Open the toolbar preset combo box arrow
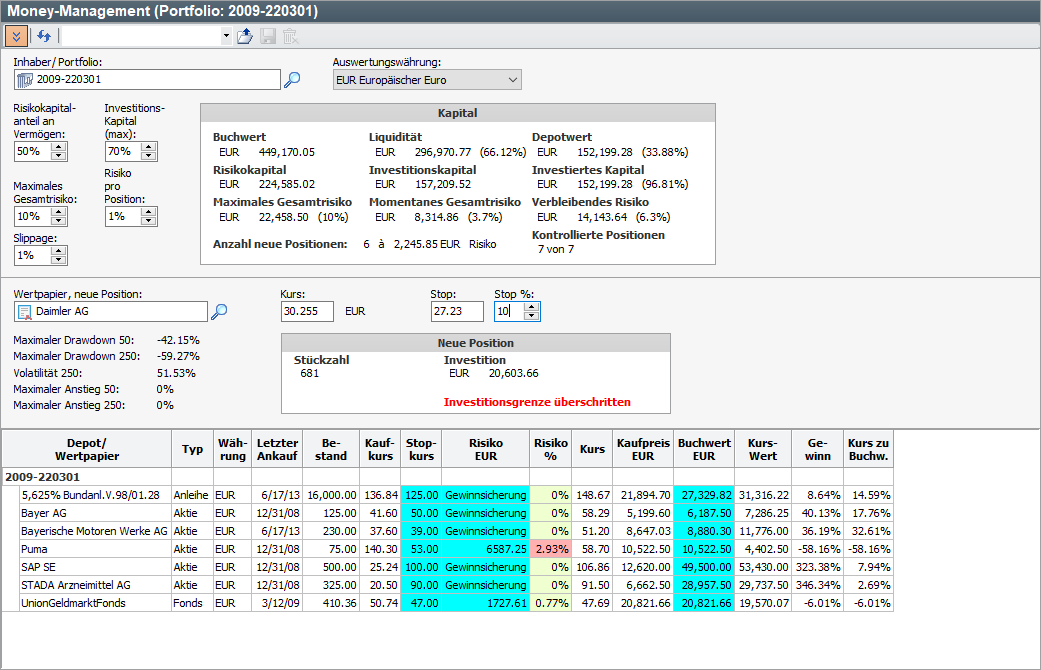 pos(225,36)
